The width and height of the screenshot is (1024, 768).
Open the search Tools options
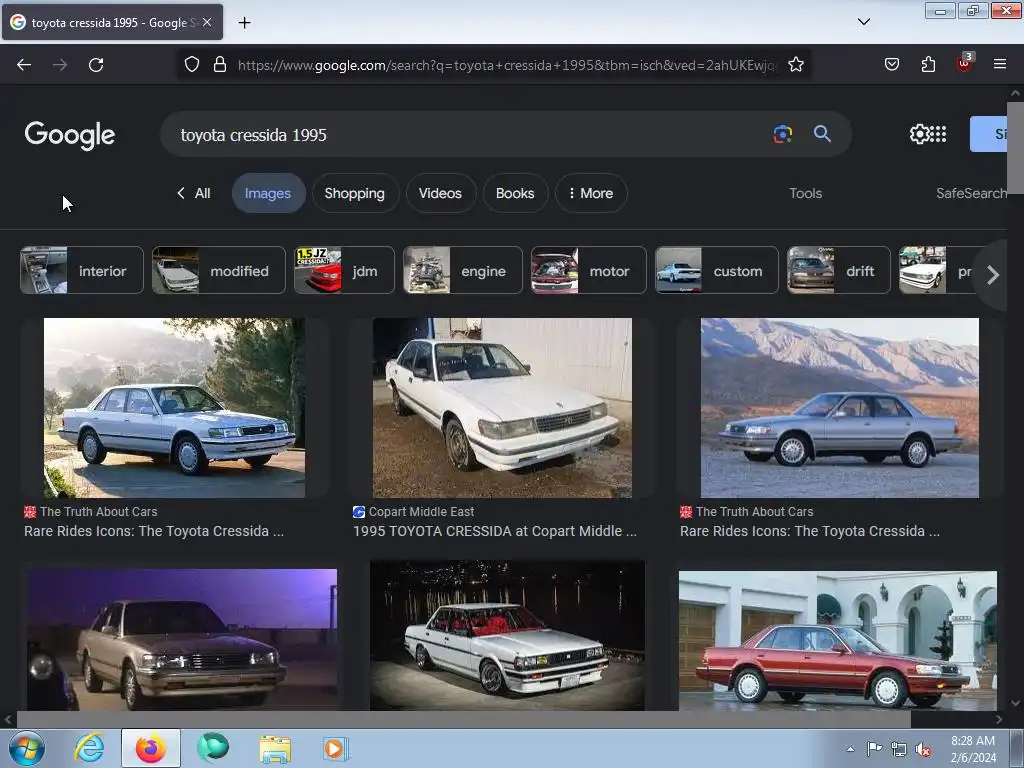coord(805,193)
